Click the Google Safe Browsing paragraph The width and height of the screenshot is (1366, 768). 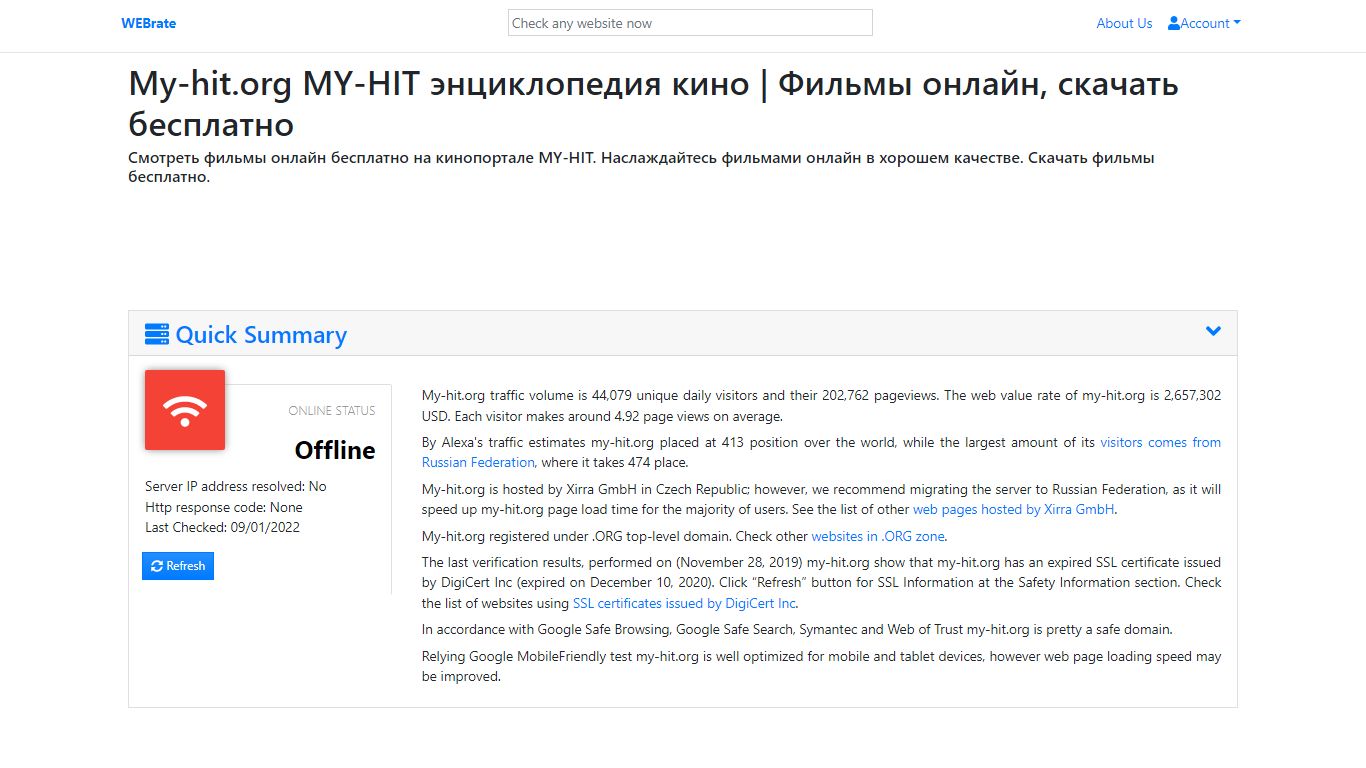click(x=797, y=630)
